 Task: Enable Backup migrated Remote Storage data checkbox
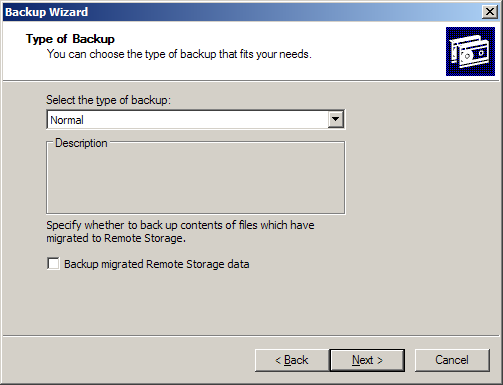(x=53, y=264)
